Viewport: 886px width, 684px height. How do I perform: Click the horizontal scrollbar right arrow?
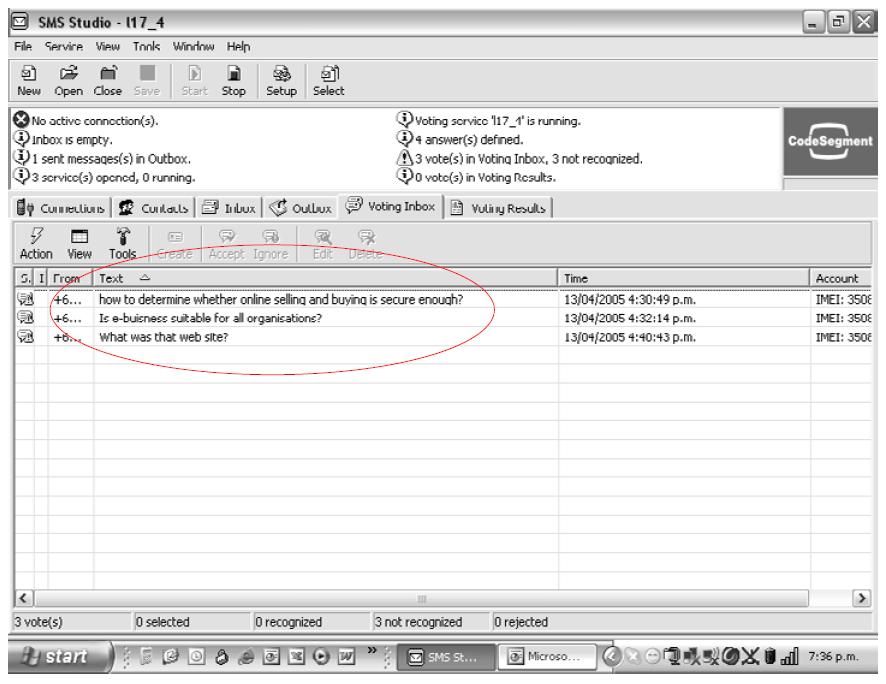tap(861, 598)
